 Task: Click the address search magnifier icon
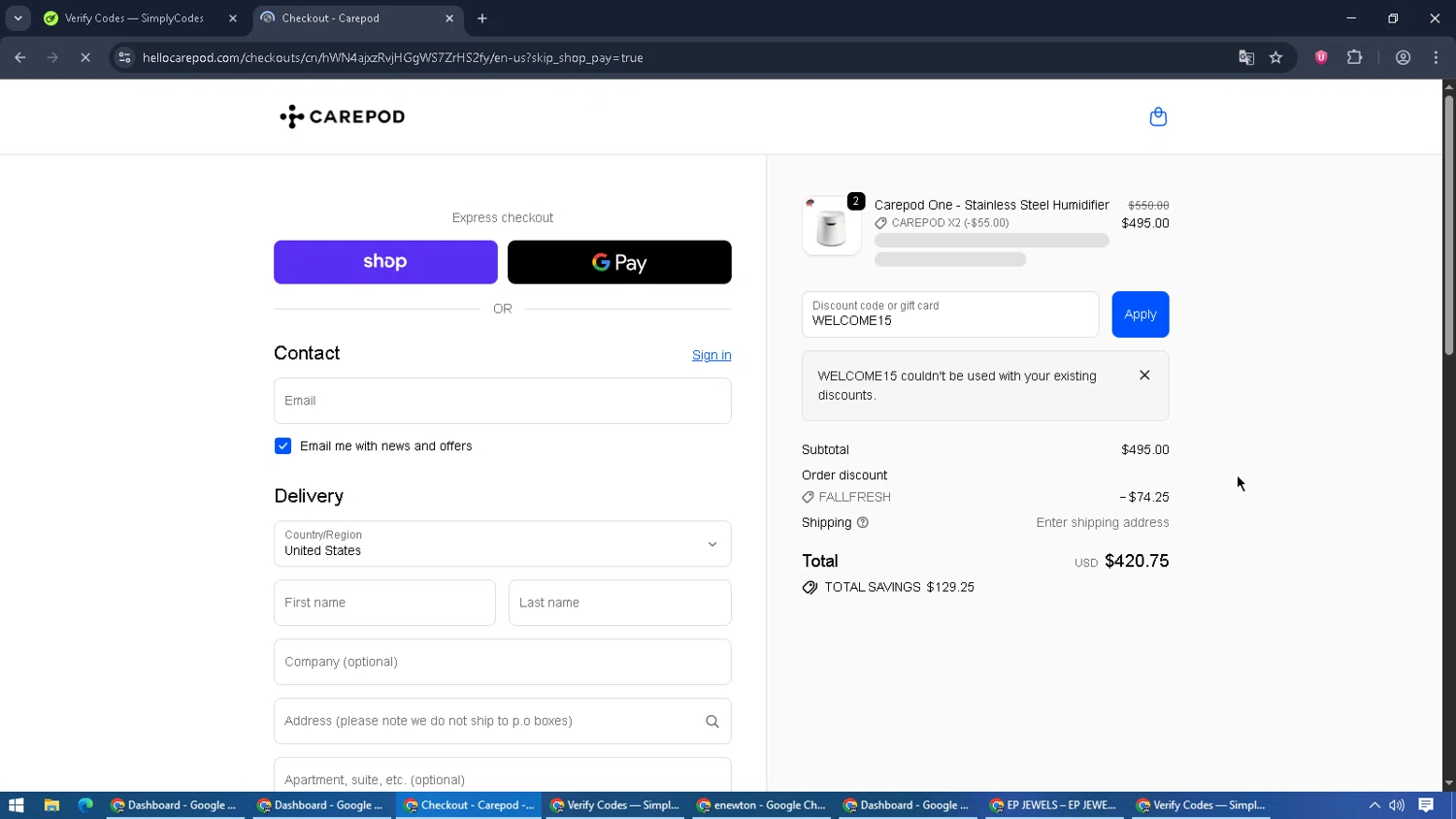click(712, 721)
